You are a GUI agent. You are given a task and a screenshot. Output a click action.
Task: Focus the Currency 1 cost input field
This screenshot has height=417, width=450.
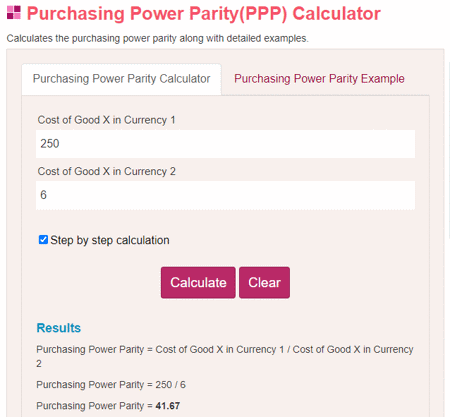(225, 144)
